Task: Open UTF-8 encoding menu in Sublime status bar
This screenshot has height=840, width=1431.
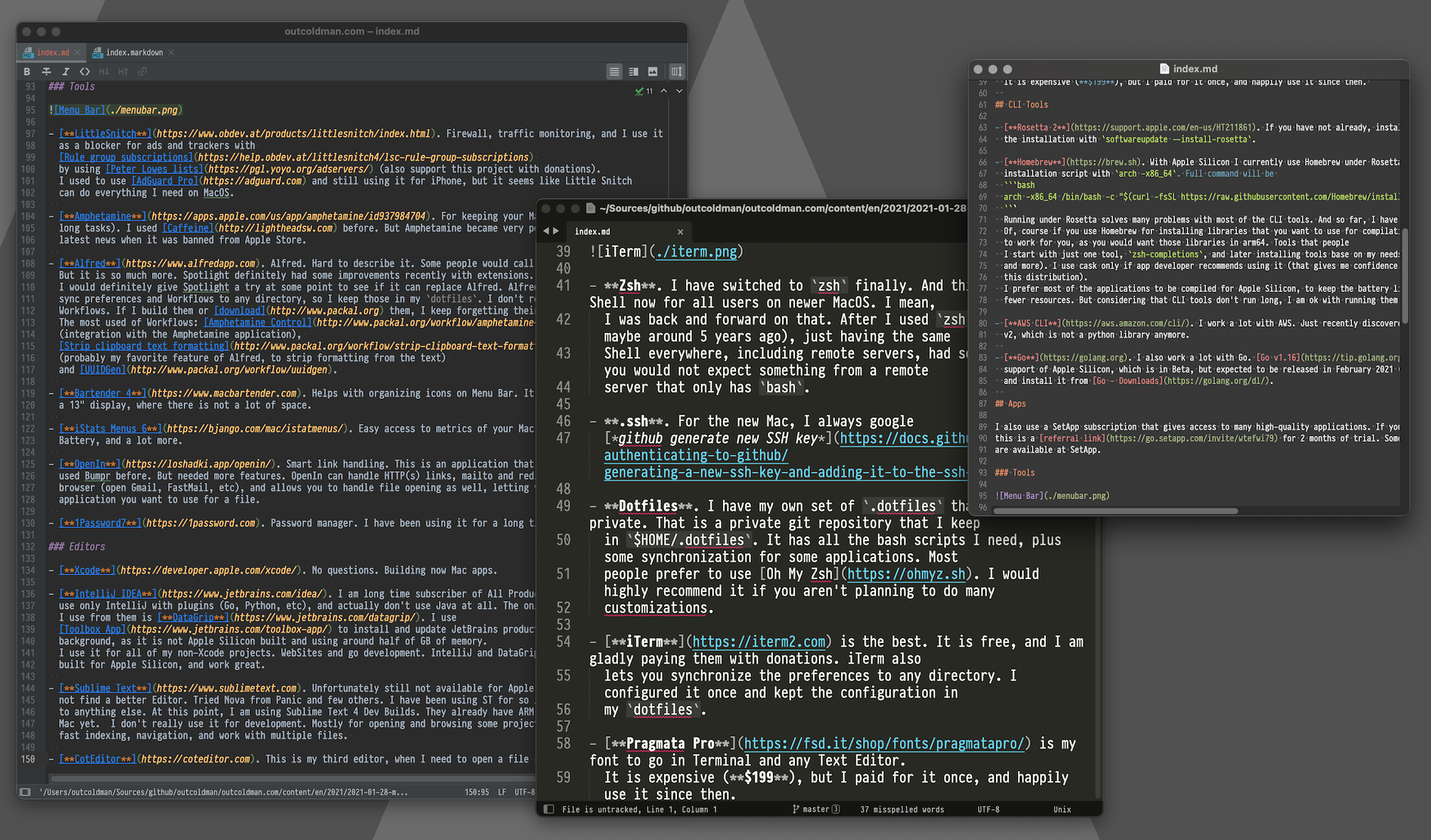Action: point(988,809)
